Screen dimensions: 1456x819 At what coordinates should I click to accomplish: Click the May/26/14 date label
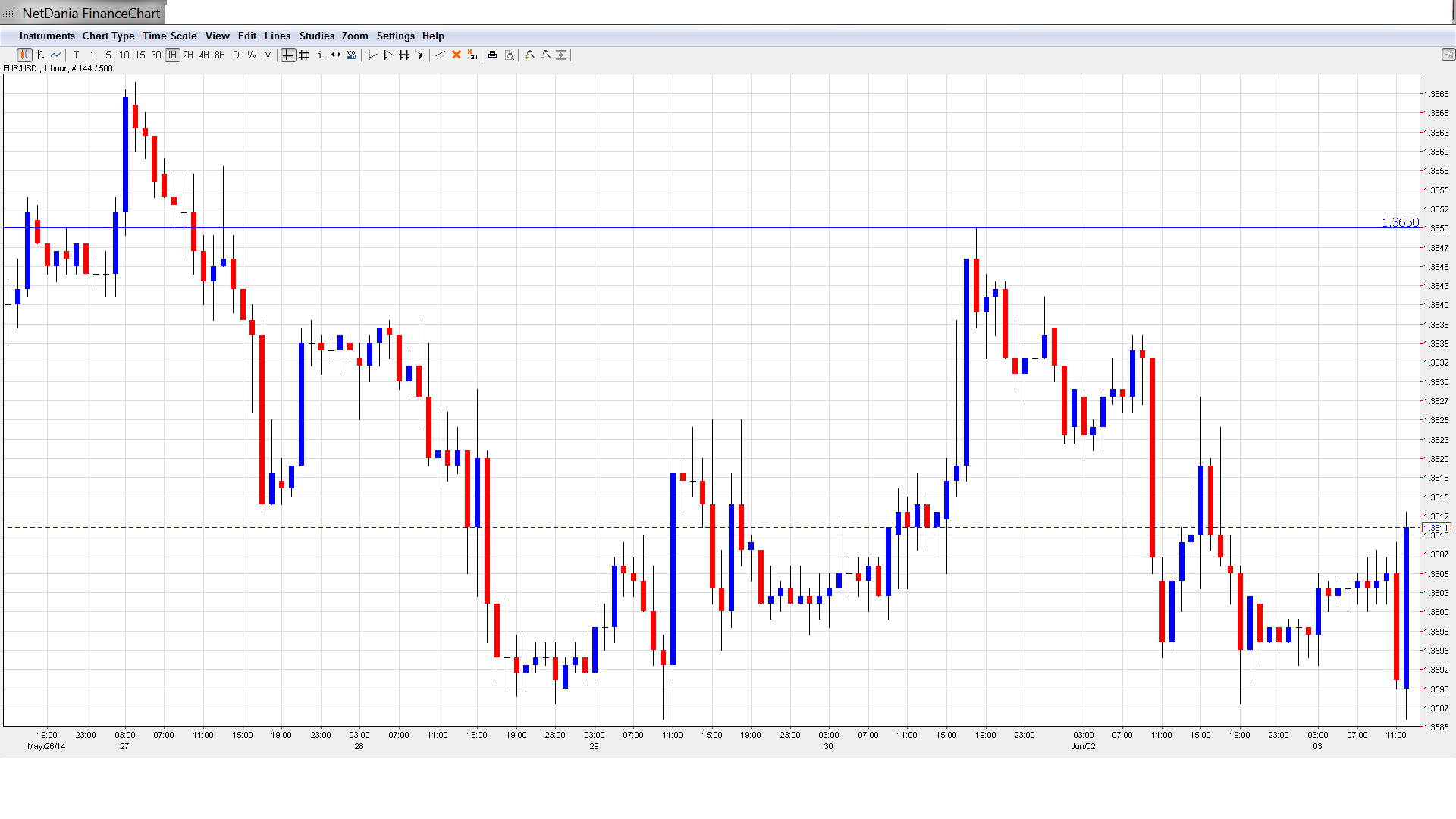[x=46, y=746]
